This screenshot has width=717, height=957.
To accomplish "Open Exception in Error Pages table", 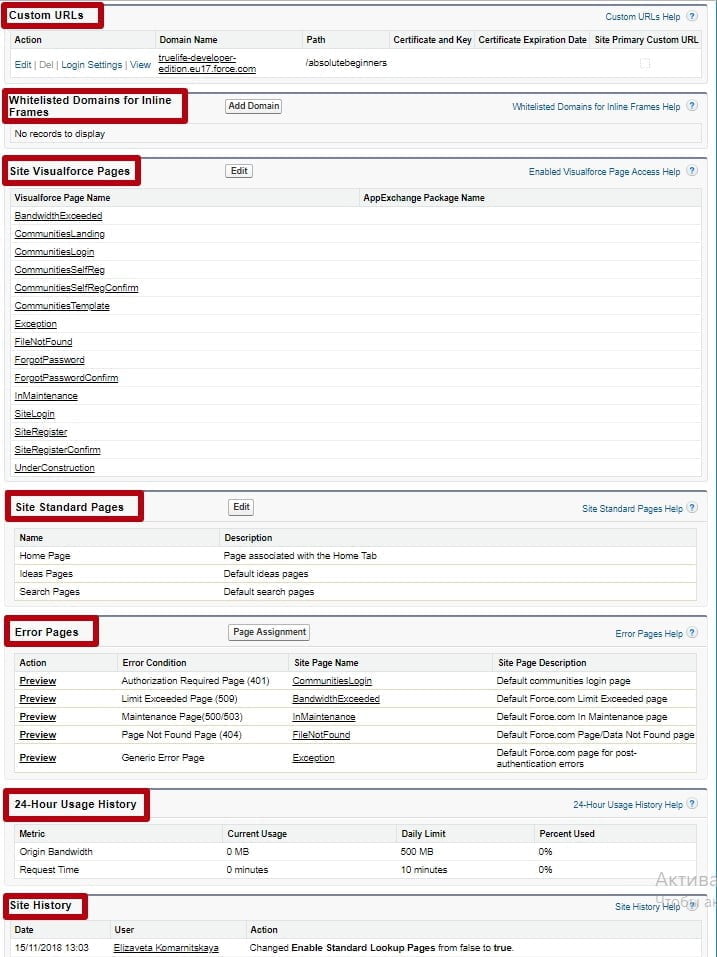I will (x=314, y=758).
